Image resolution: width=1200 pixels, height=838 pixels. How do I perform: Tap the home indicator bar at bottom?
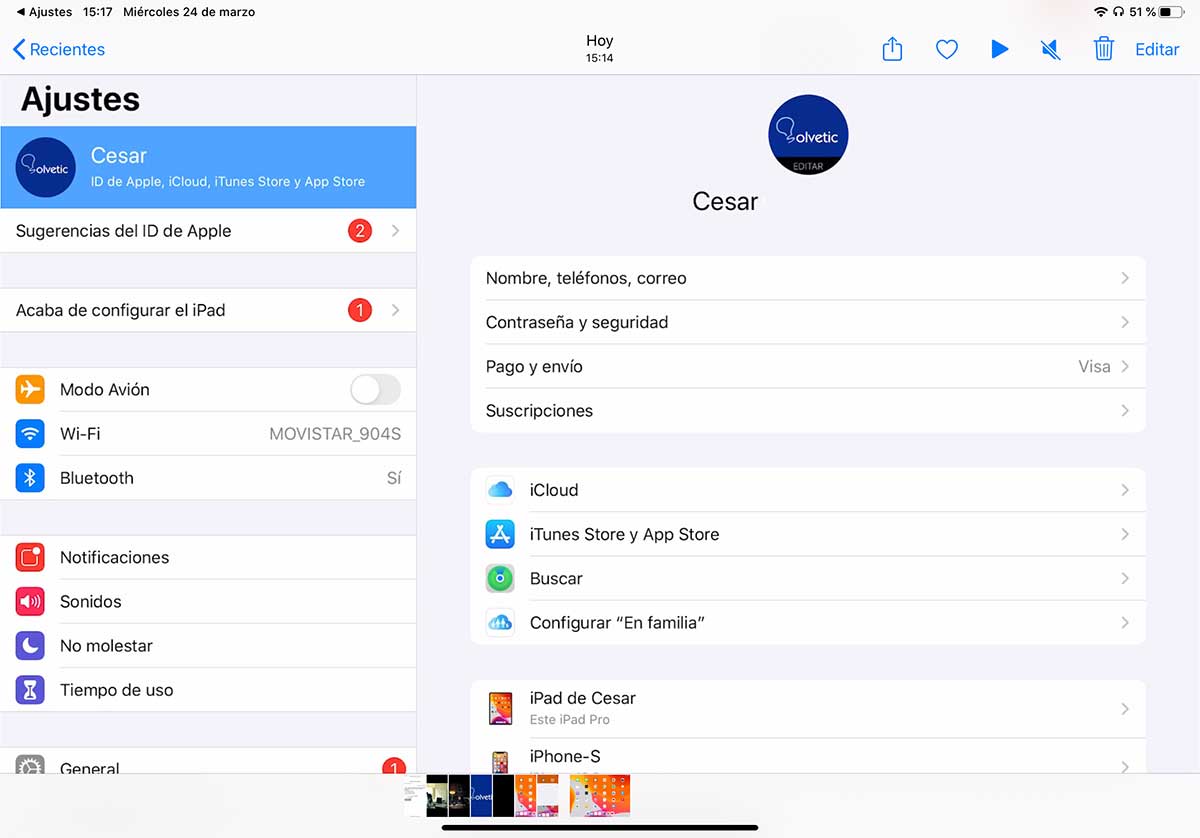point(600,827)
